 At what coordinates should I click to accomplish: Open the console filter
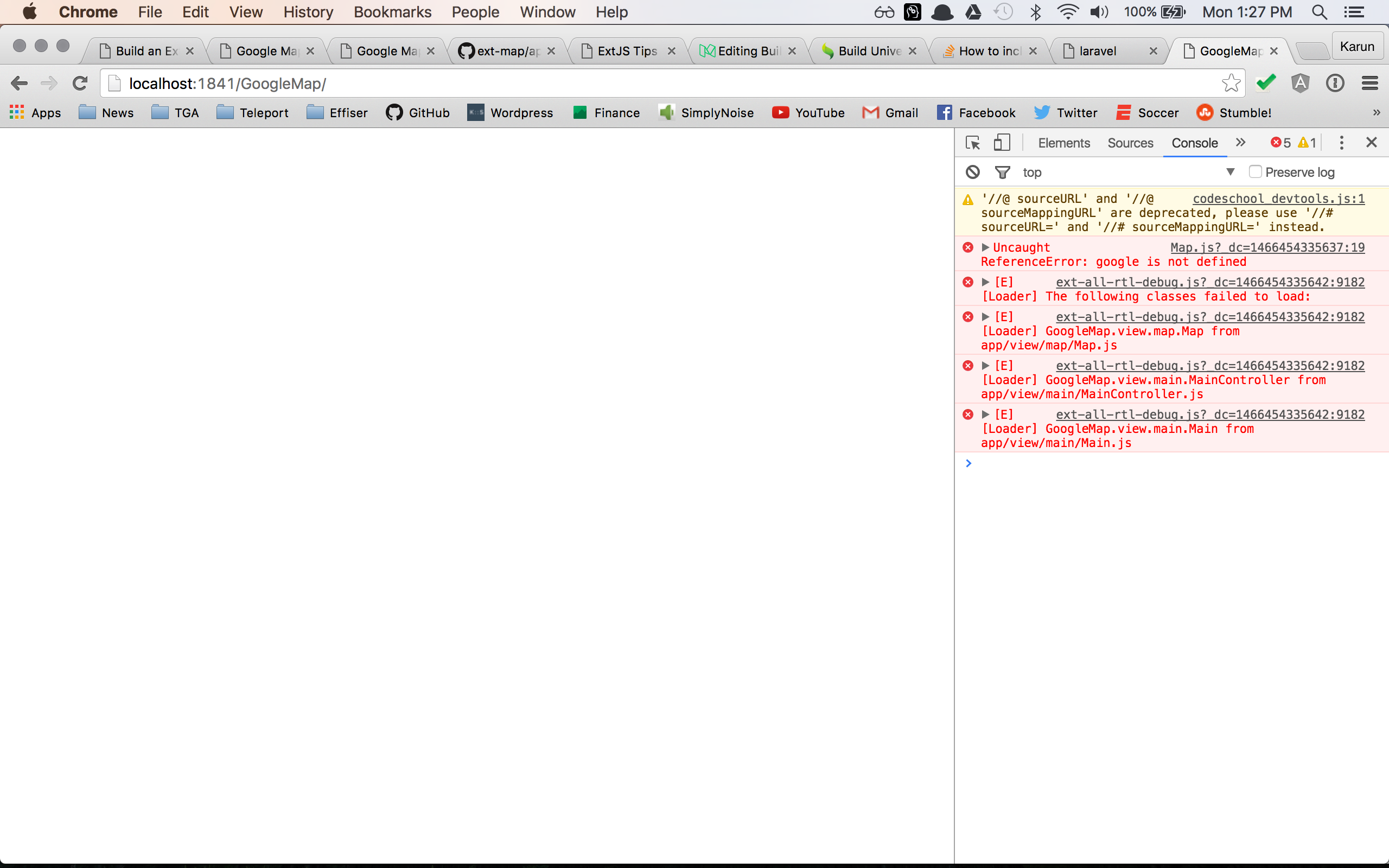[1002, 171]
